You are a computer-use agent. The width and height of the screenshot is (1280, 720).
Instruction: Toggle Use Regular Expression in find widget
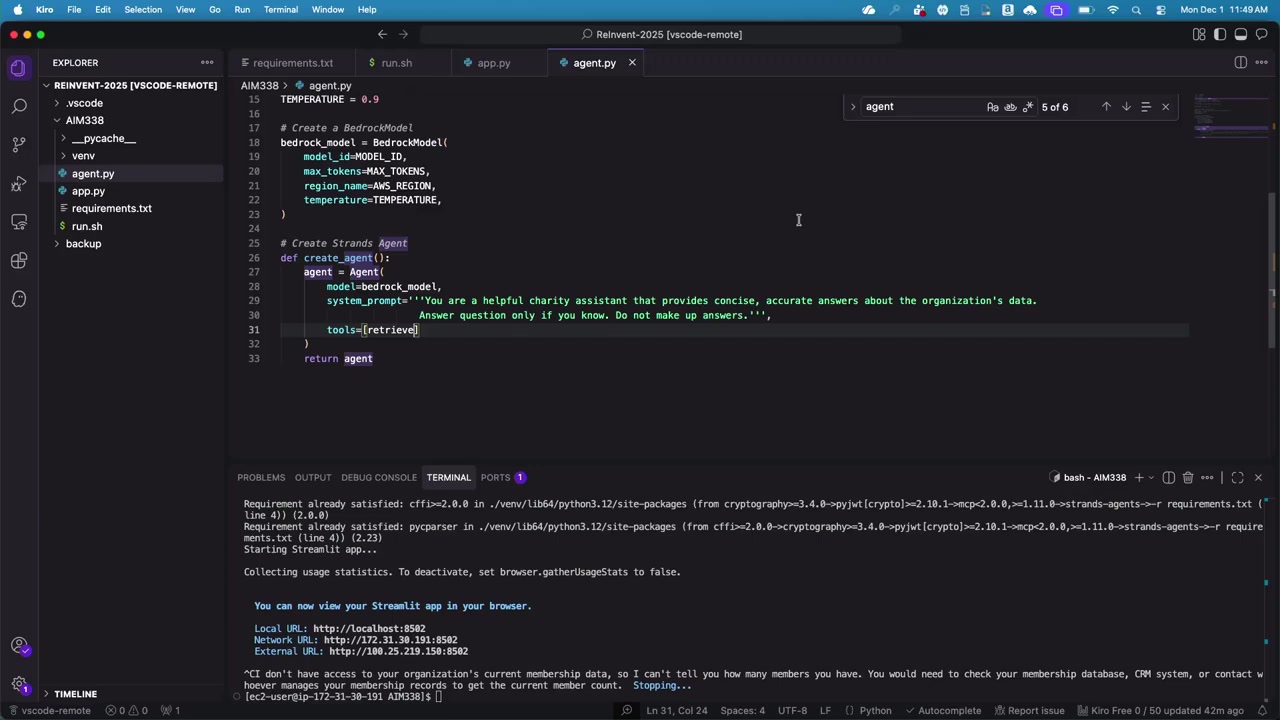pyautogui.click(x=1027, y=107)
